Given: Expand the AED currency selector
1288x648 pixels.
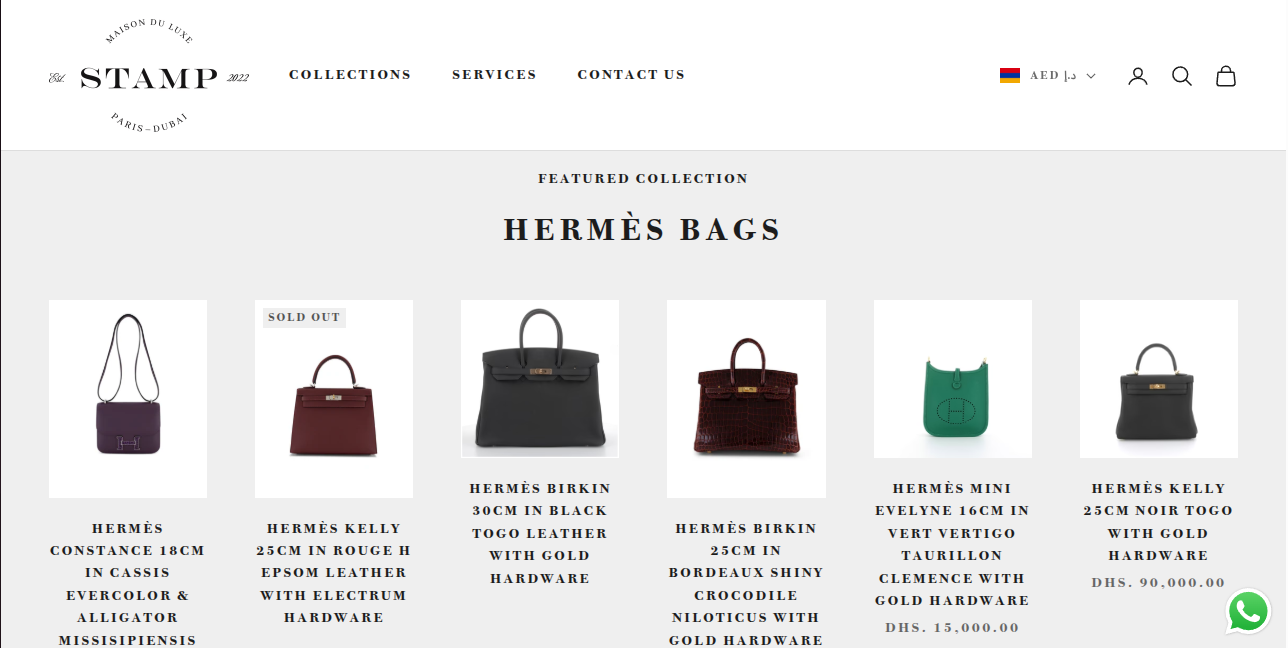Looking at the screenshot, I should (x=1048, y=76).
